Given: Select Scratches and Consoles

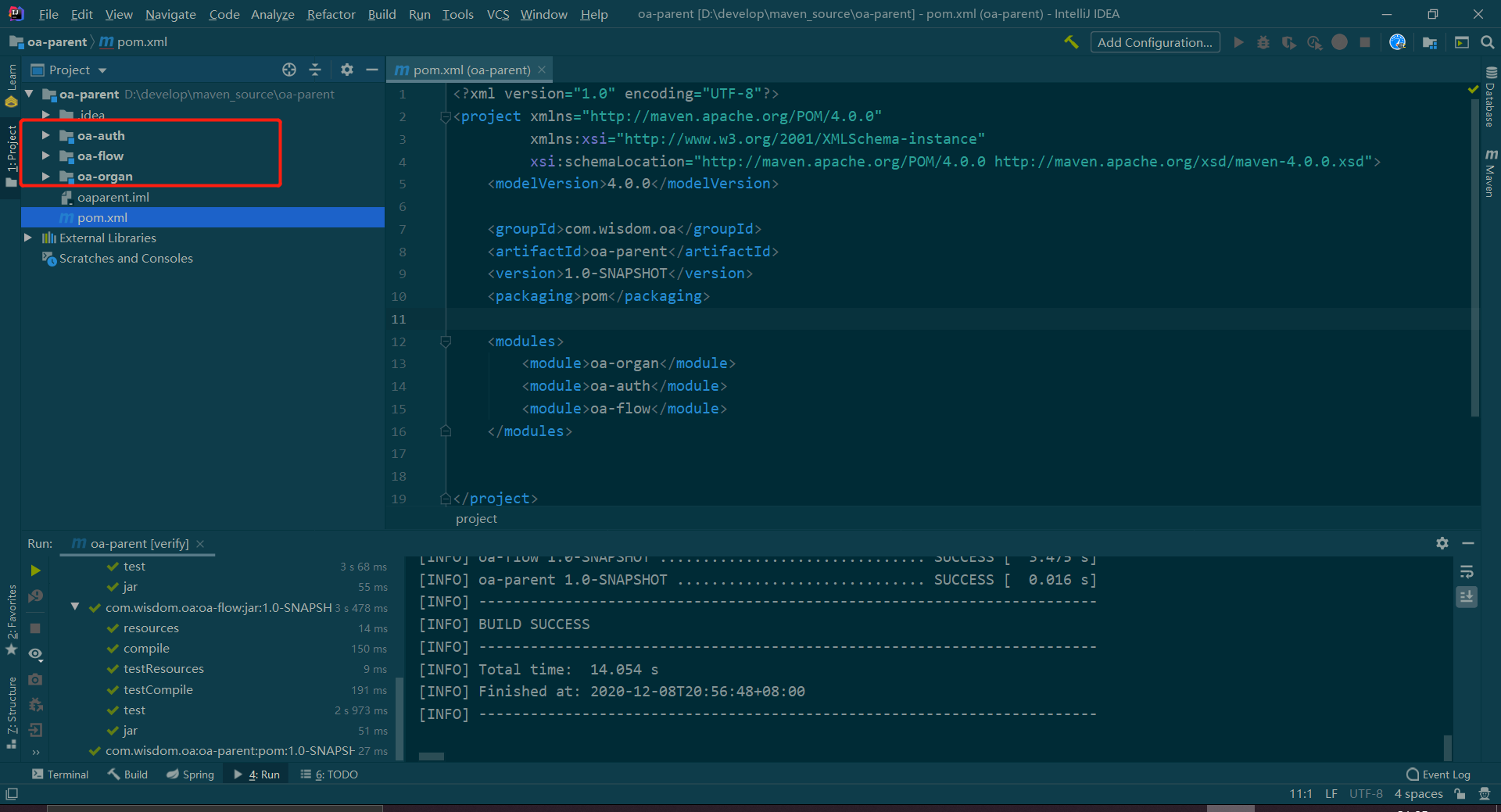Looking at the screenshot, I should 126,258.
